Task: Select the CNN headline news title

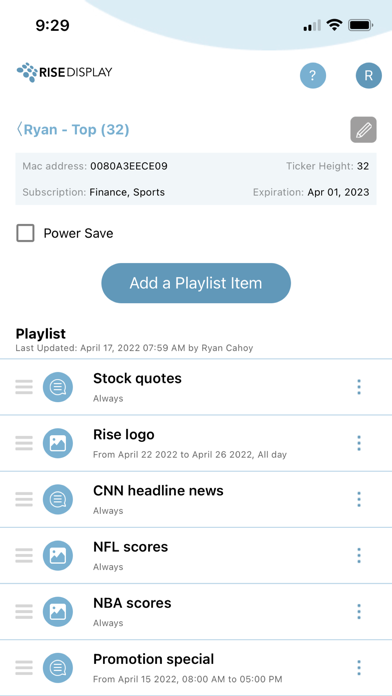Action: 158,490
